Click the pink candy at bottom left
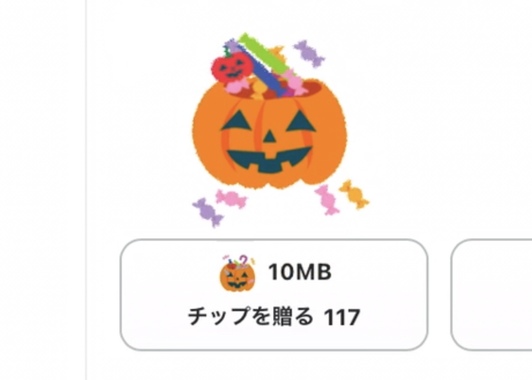Viewport: 532px width, 380px height. [231, 198]
